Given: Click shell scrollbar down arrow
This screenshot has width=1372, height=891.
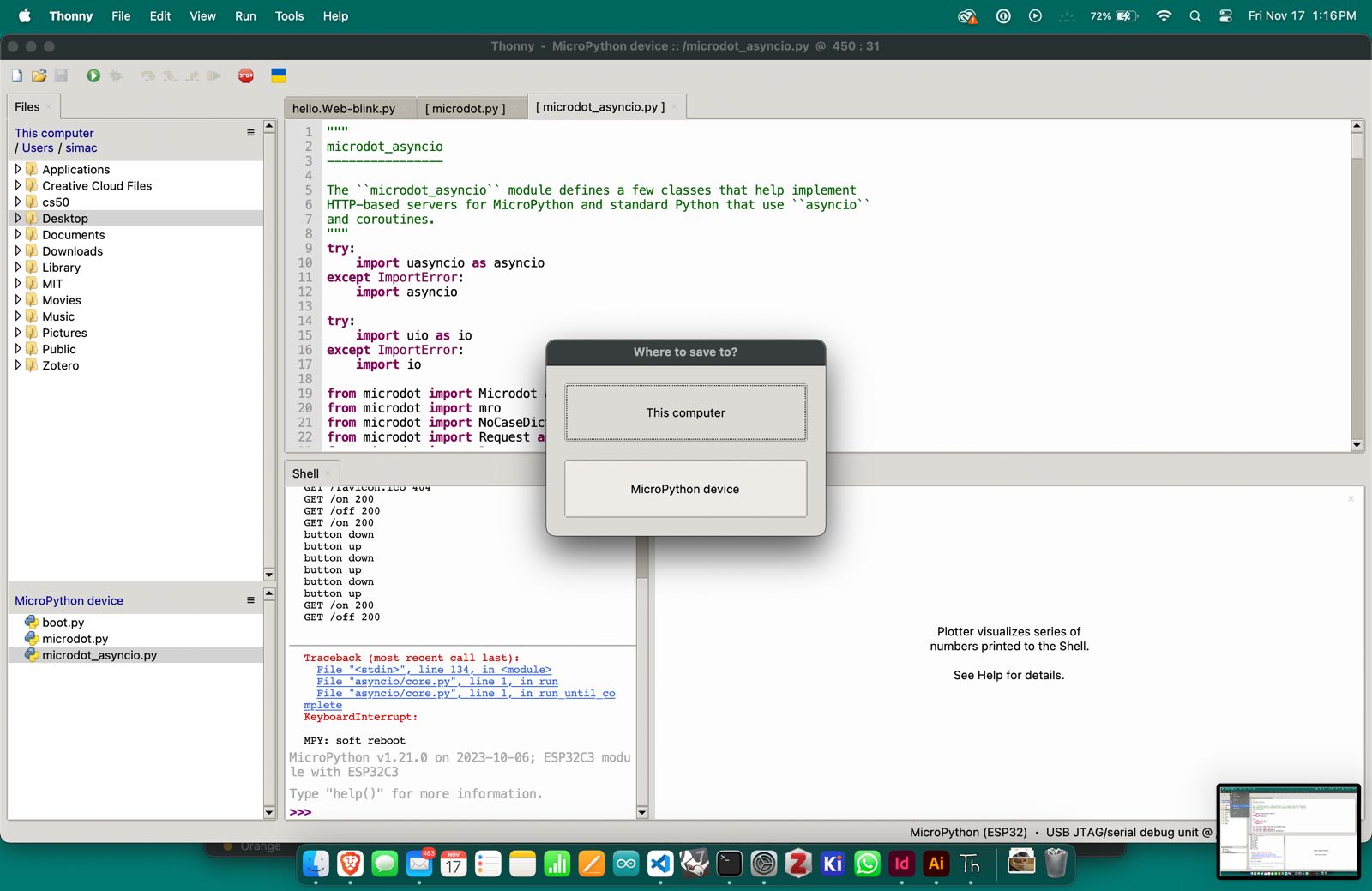Looking at the screenshot, I should [x=642, y=812].
